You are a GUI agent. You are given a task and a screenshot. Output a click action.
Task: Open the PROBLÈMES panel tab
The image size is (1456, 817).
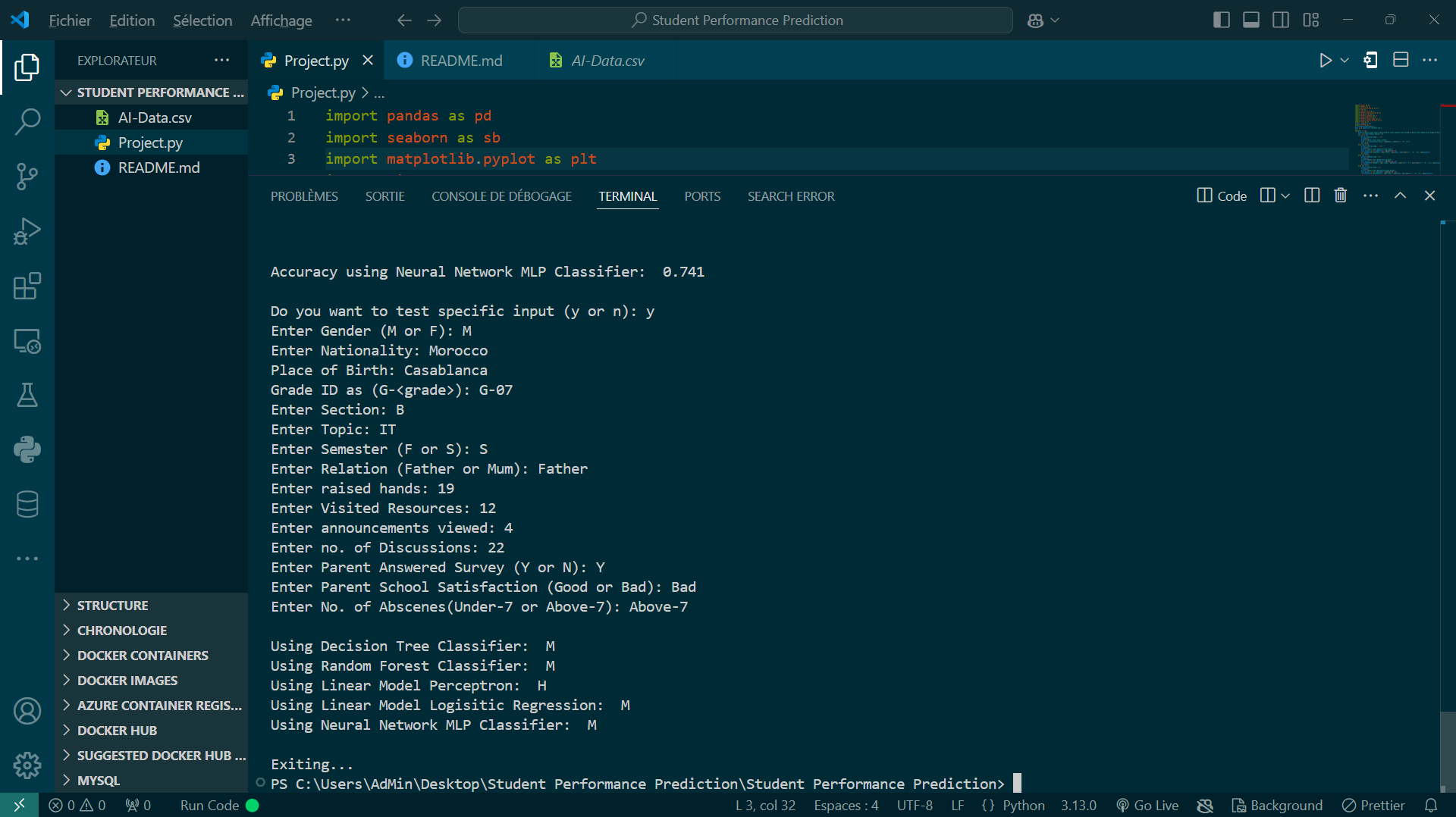[304, 196]
